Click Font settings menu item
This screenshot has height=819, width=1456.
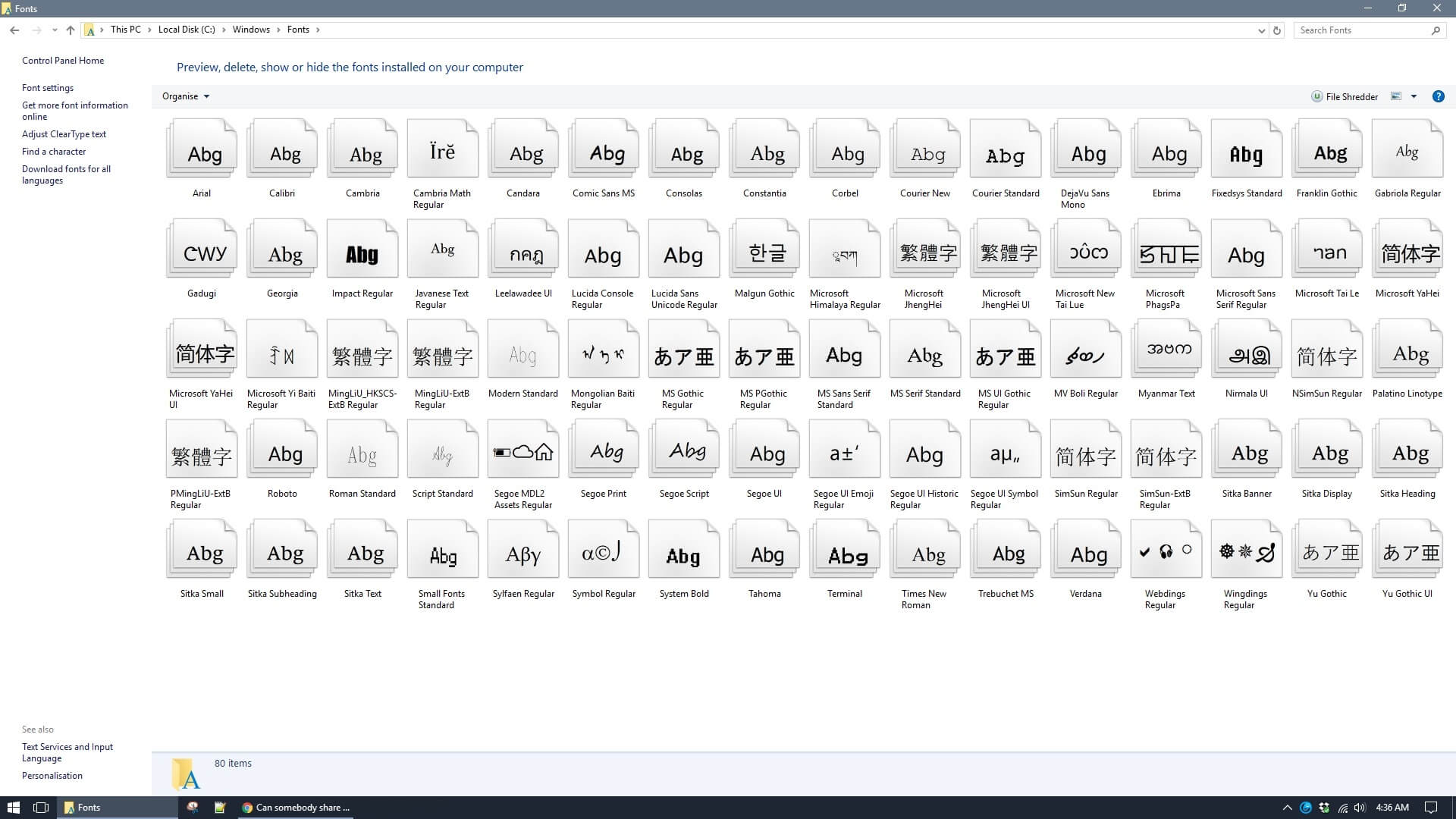click(x=47, y=87)
